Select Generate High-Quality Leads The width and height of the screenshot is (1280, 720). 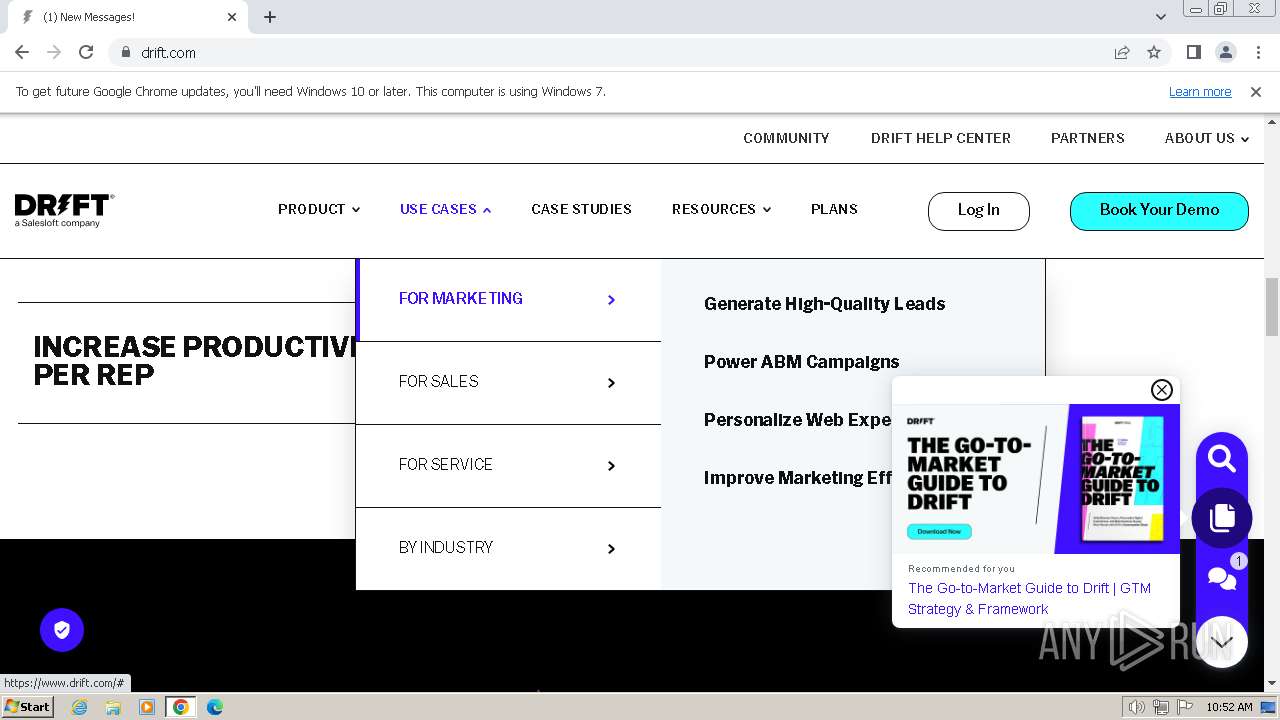[824, 304]
